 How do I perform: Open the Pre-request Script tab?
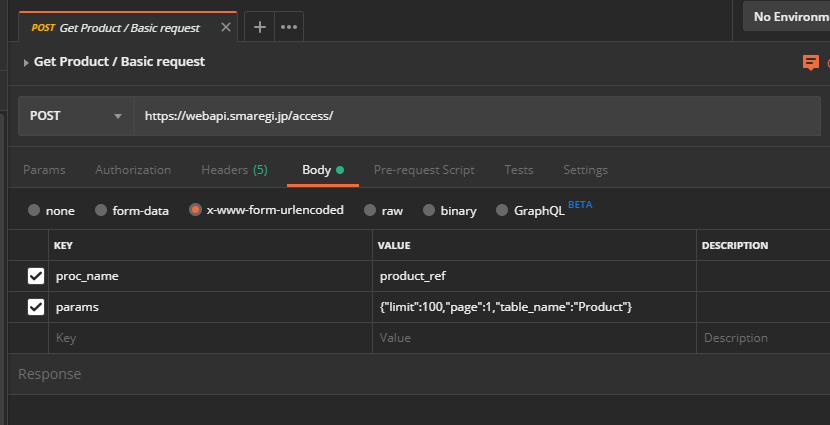coord(424,170)
